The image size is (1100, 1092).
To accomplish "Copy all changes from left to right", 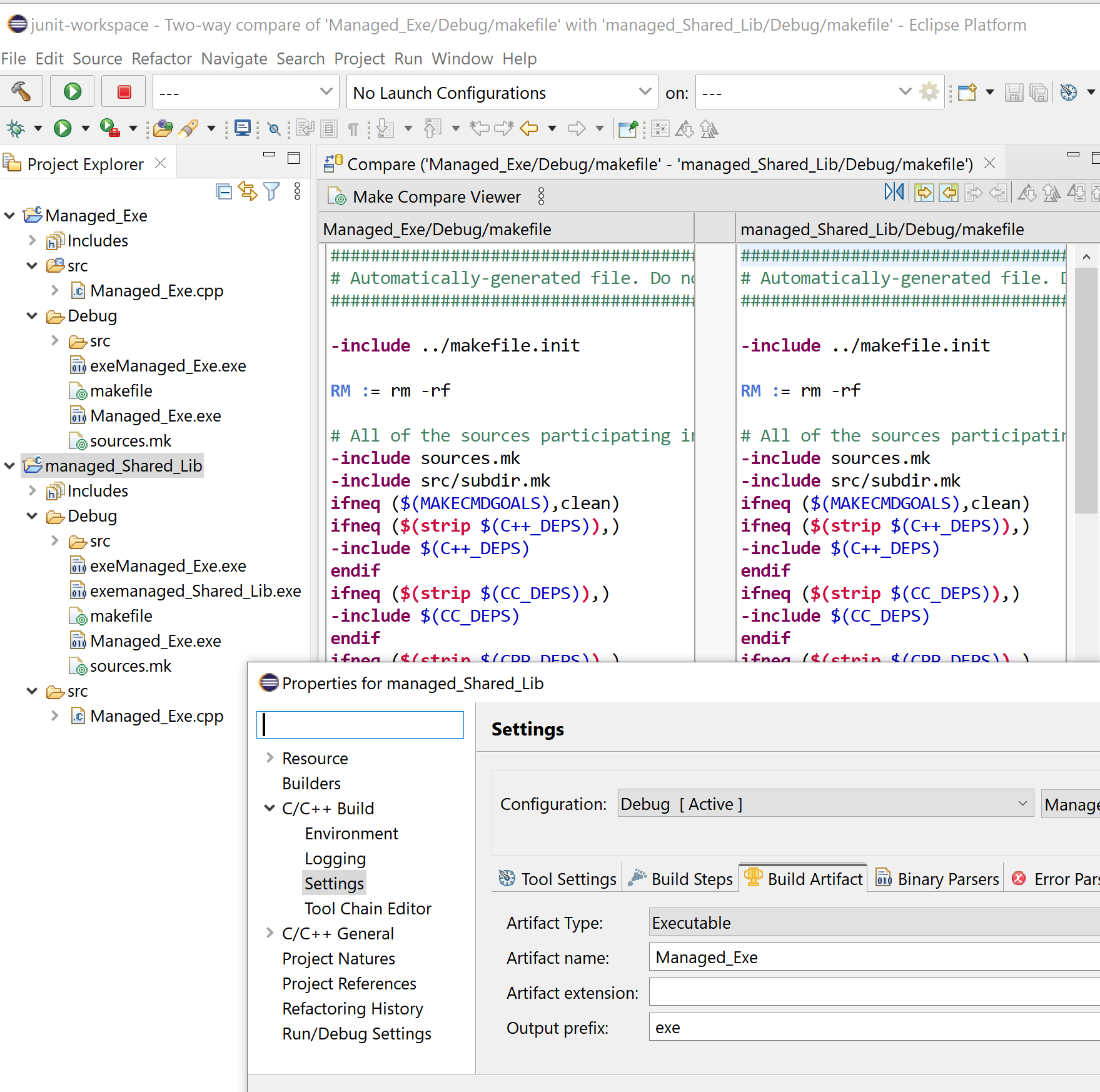I will 924,193.
